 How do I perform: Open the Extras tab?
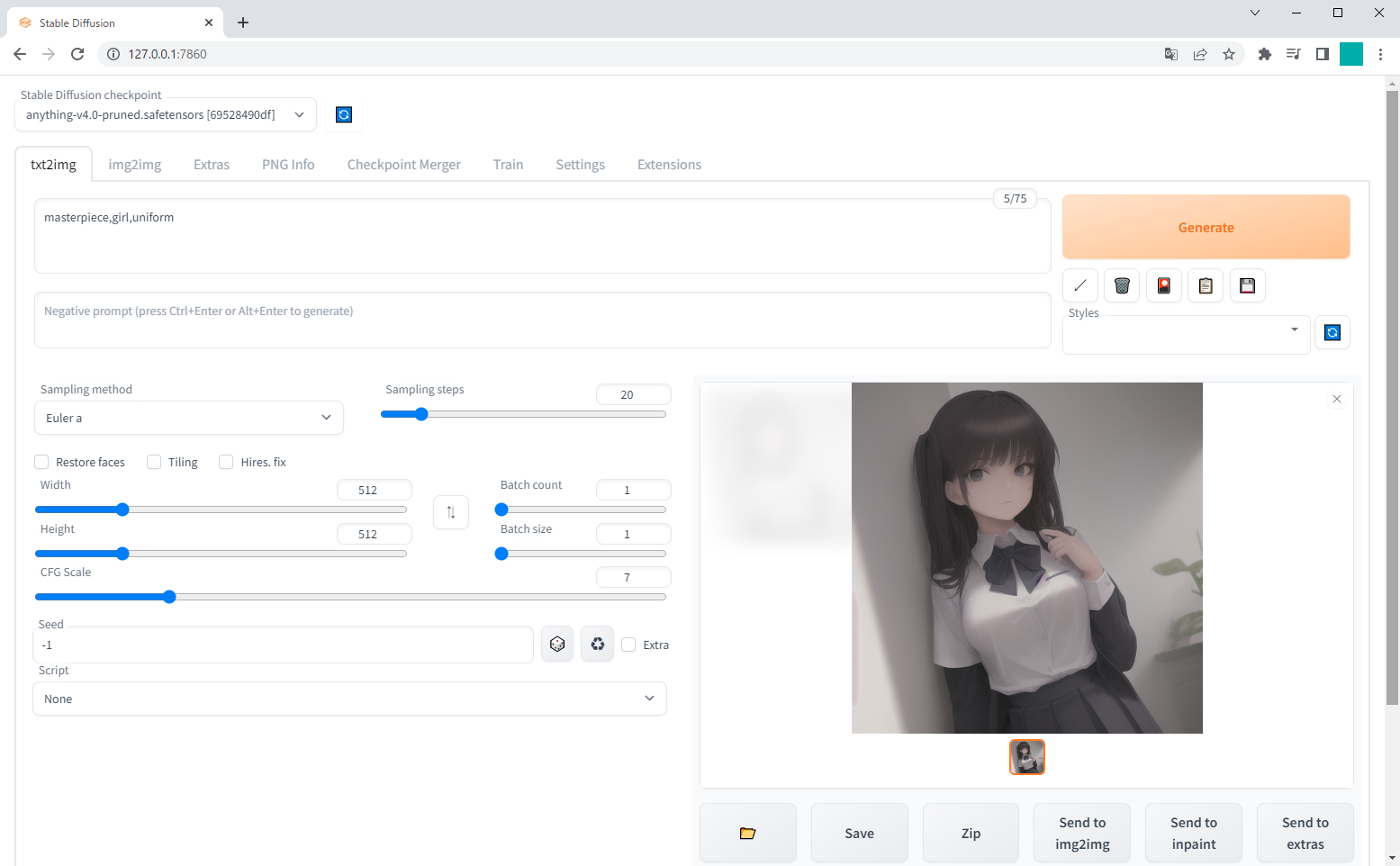point(212,165)
